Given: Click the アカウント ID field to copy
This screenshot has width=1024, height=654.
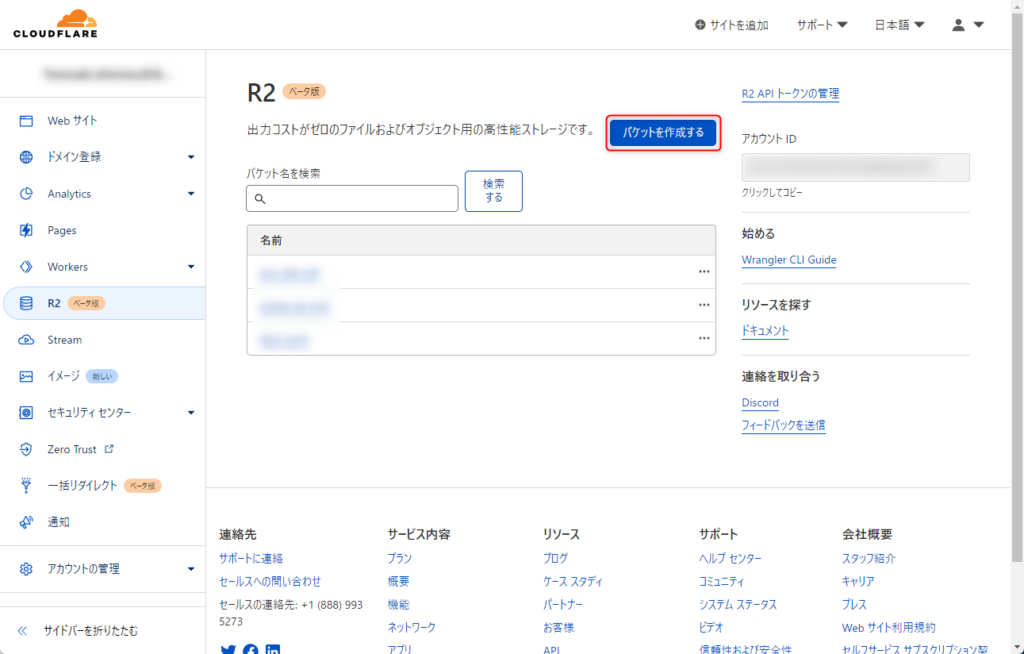Looking at the screenshot, I should (x=856, y=168).
